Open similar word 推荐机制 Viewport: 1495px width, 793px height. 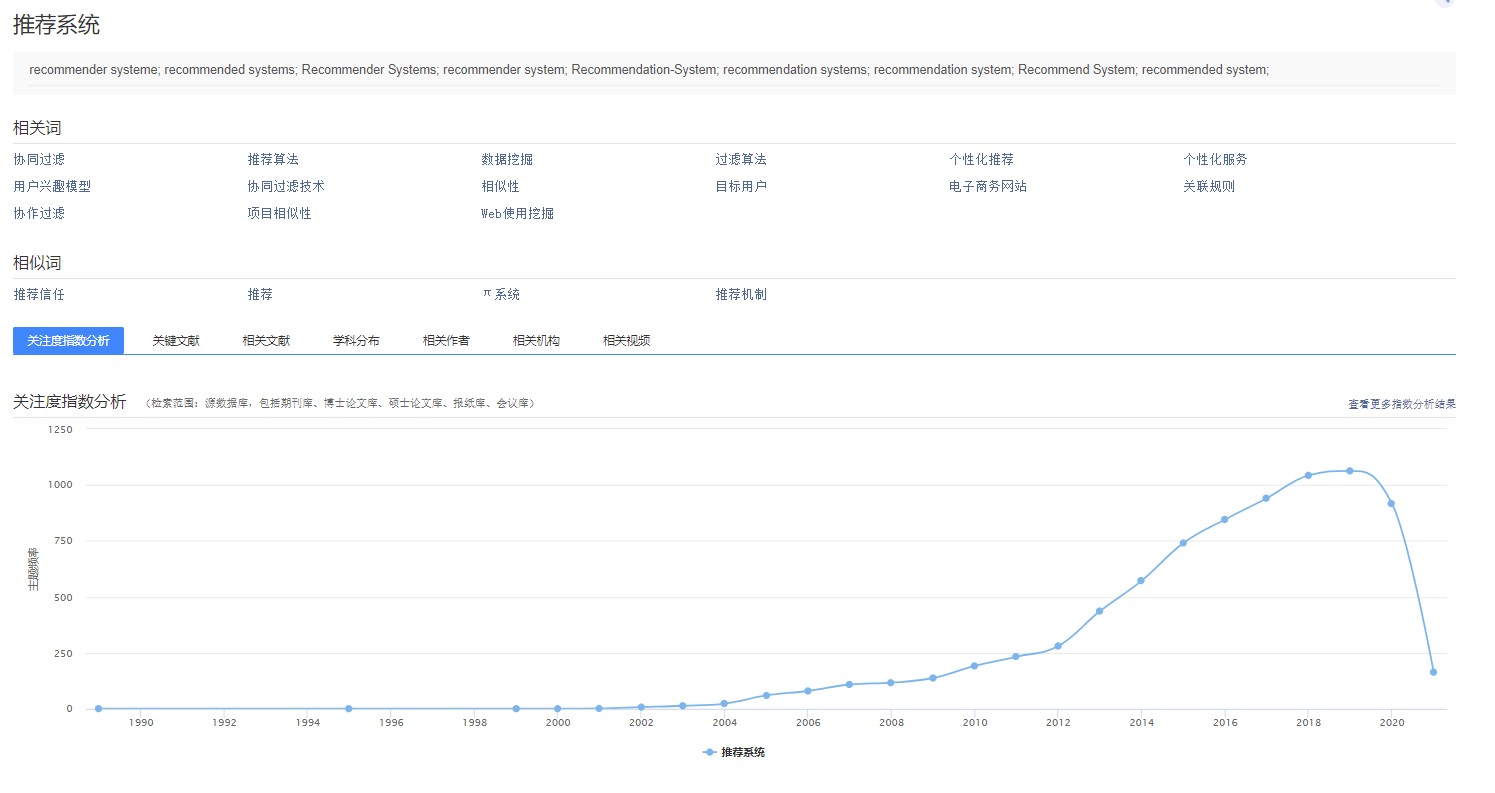(741, 294)
